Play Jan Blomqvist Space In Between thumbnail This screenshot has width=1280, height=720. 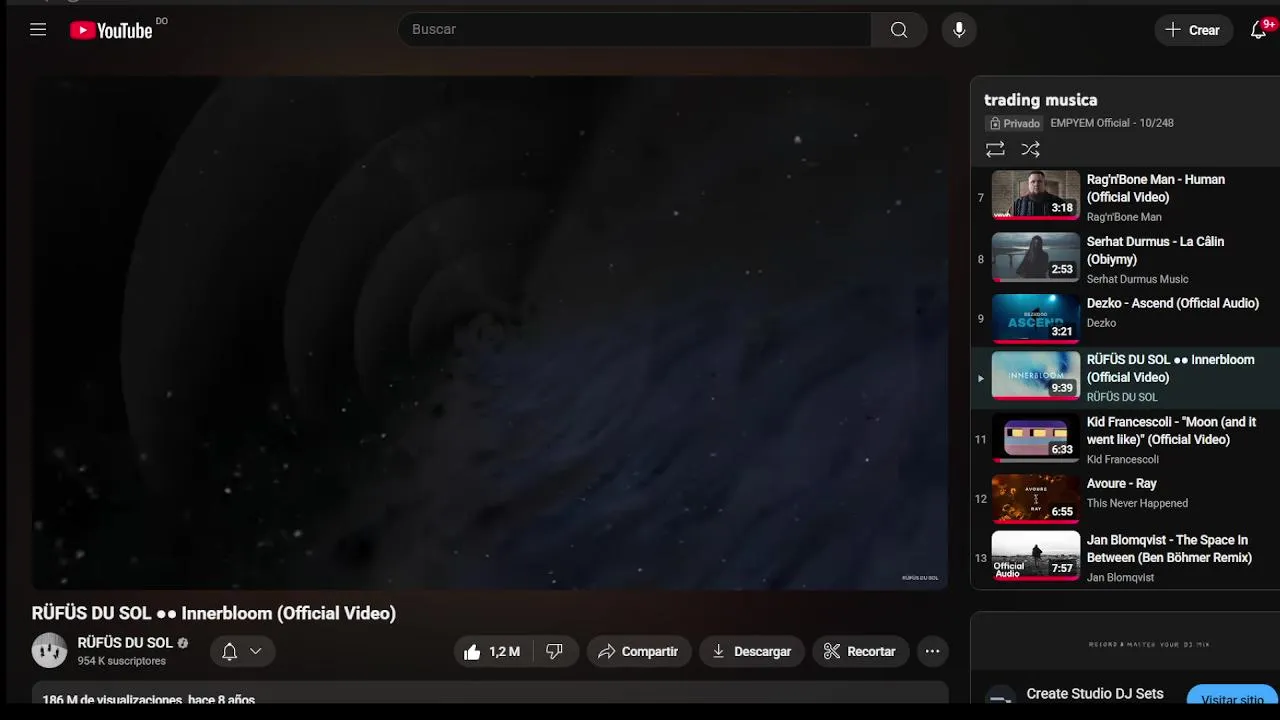(1036, 555)
